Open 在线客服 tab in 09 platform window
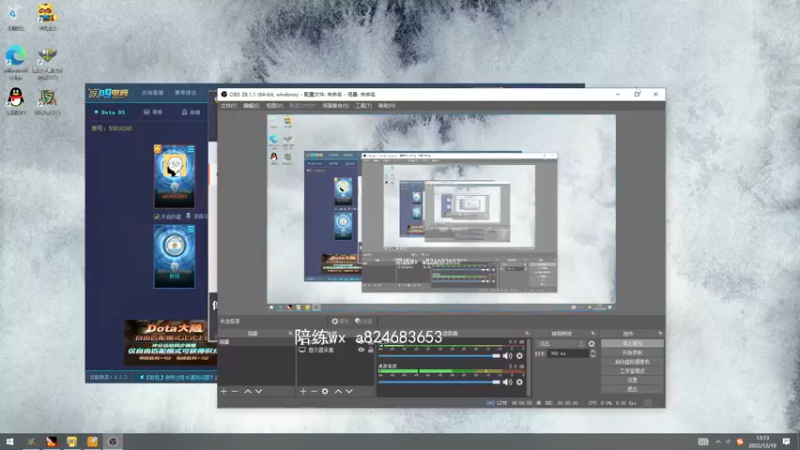The width and height of the screenshot is (800, 450). point(152,93)
